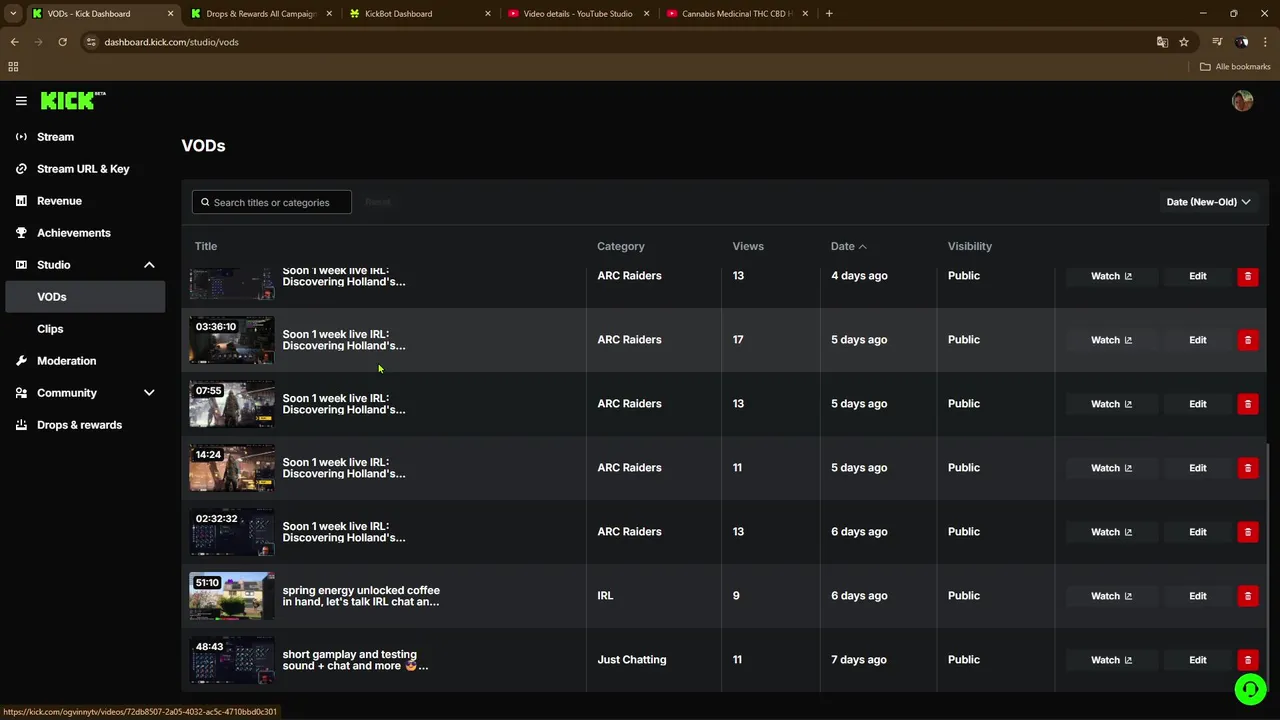
Task: Bookmark this page with star icon
Action: pyautogui.click(x=1184, y=42)
